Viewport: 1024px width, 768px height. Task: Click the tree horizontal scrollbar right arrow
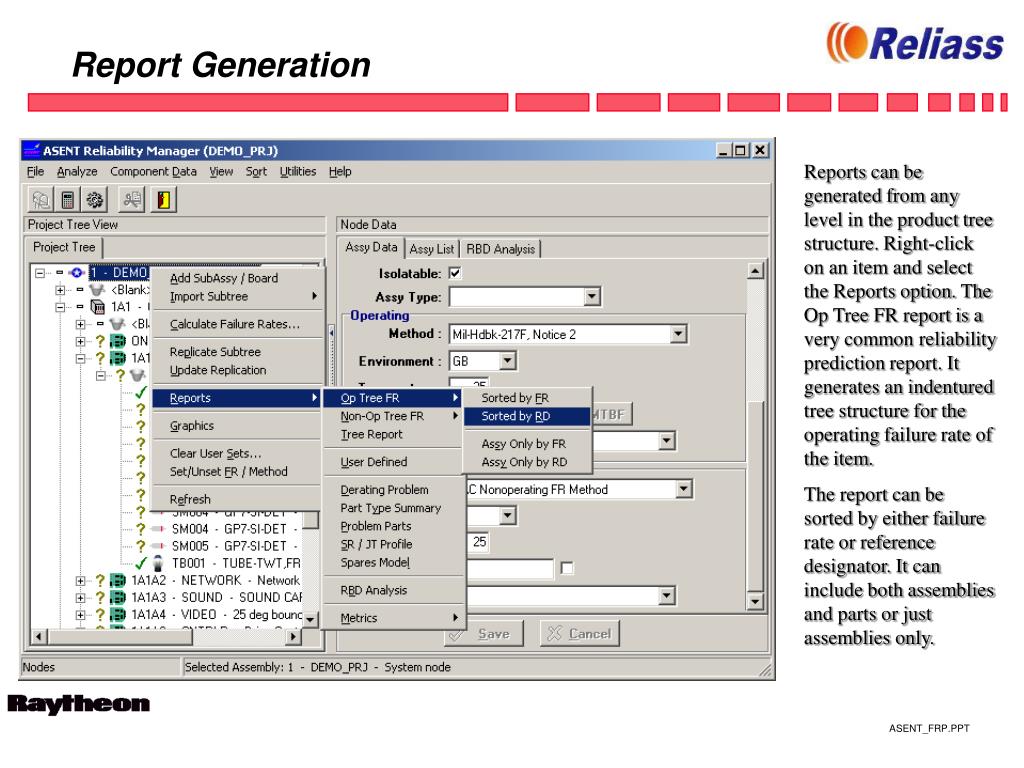point(294,636)
